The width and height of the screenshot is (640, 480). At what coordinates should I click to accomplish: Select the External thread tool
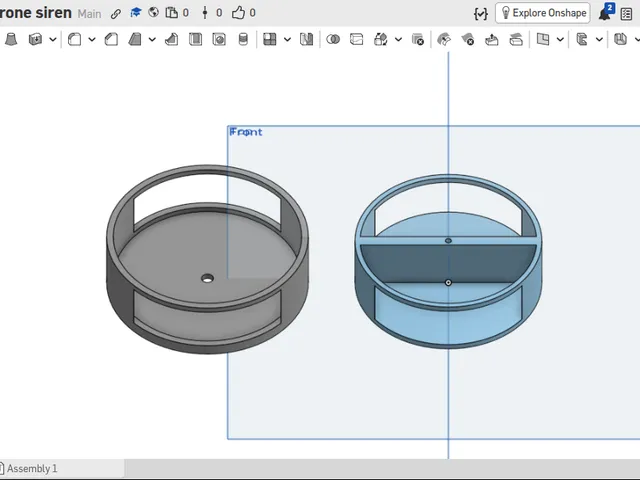tap(243, 40)
